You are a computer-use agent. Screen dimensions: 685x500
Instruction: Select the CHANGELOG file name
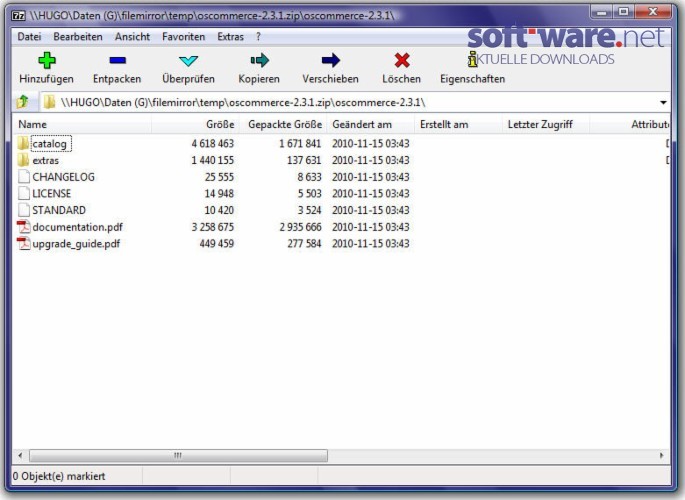(63, 177)
